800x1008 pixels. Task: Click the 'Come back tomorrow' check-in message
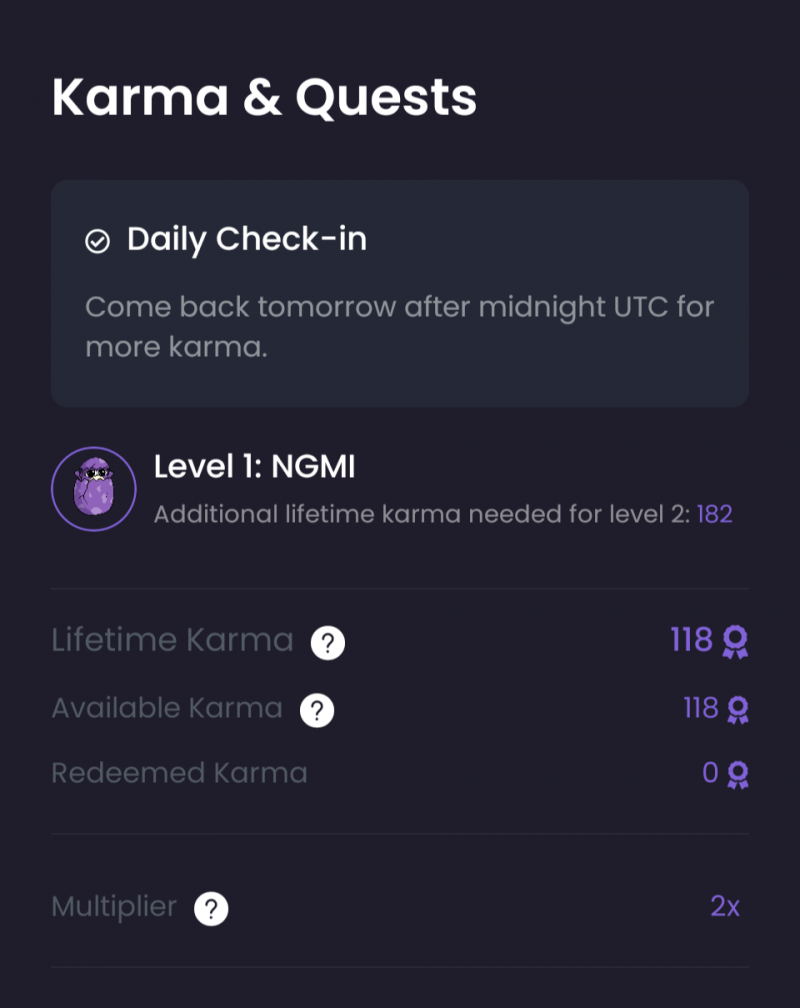point(399,326)
